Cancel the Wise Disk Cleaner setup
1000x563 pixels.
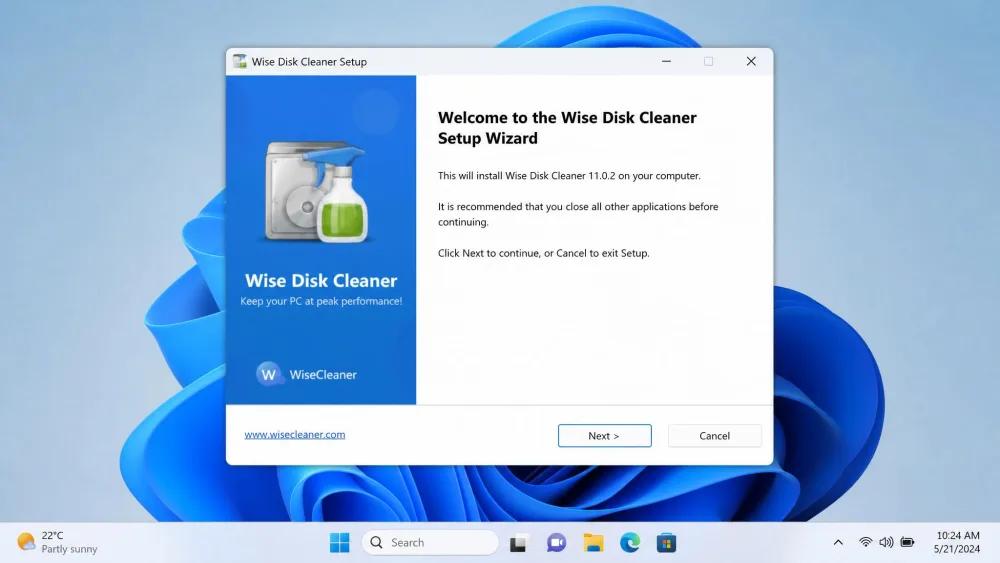click(x=714, y=435)
